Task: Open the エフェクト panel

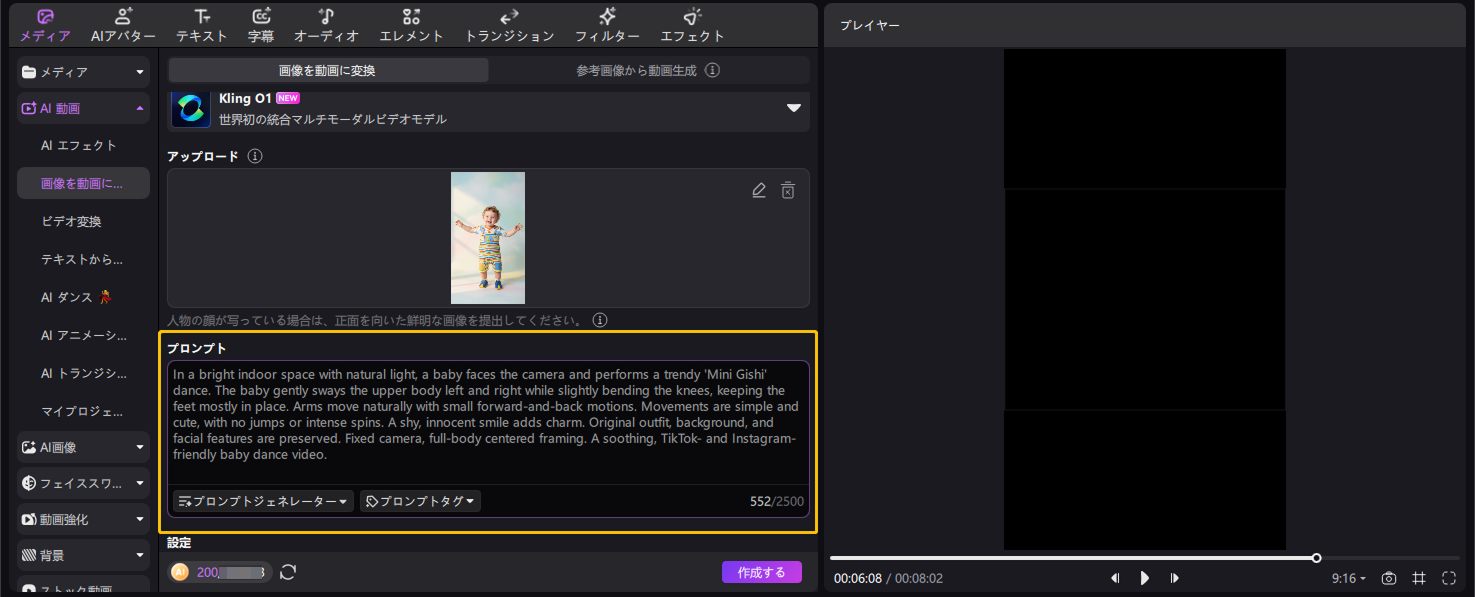Action: click(x=692, y=25)
